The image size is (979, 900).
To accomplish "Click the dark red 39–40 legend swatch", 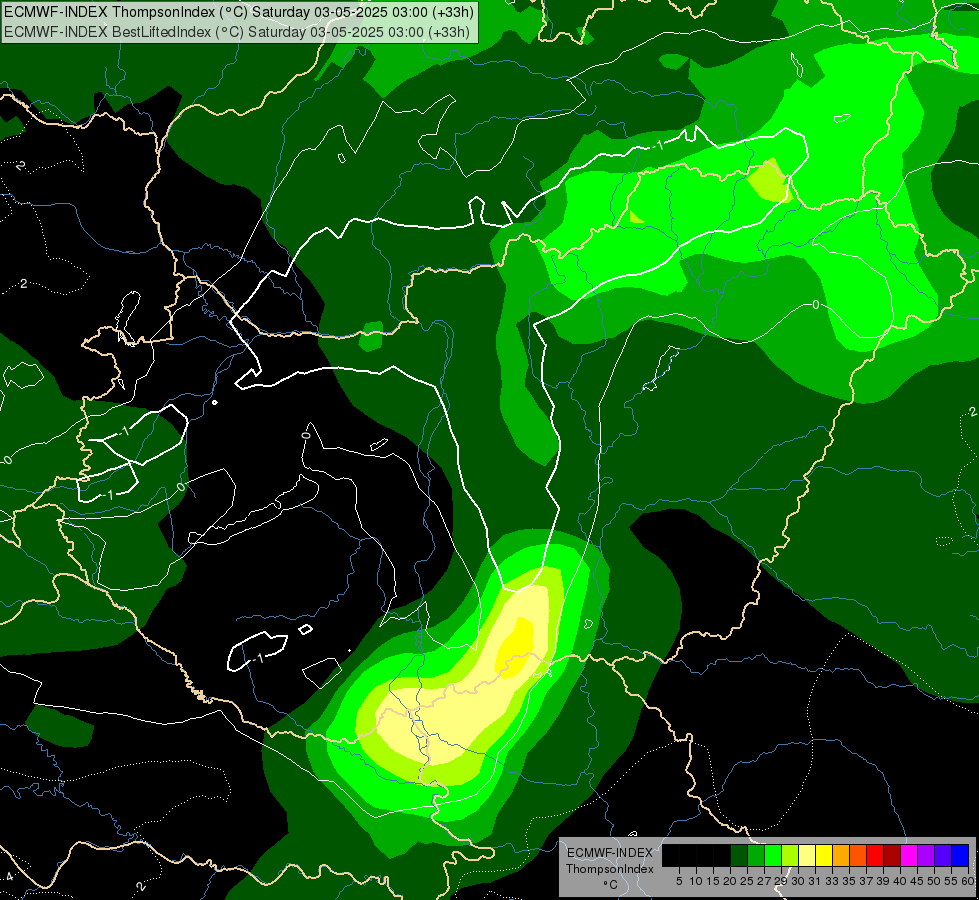I will tap(892, 855).
